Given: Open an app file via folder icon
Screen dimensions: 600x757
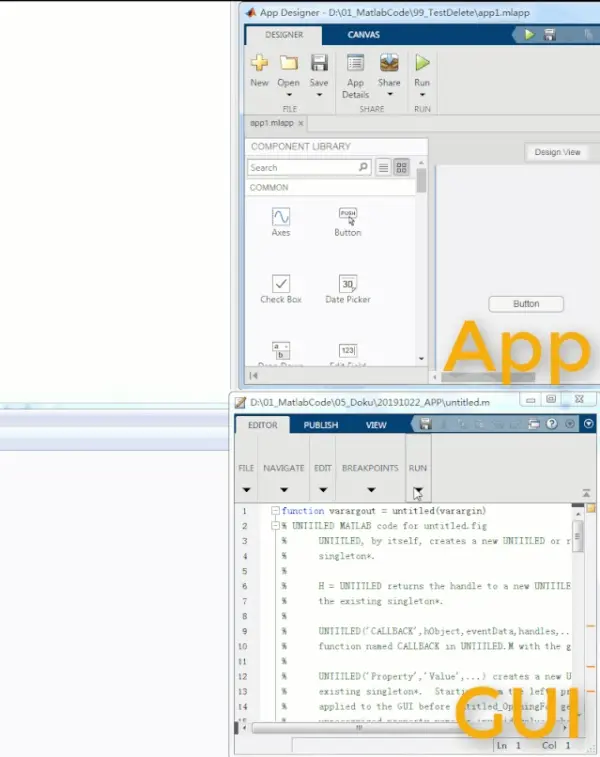Looking at the screenshot, I should pos(289,63).
